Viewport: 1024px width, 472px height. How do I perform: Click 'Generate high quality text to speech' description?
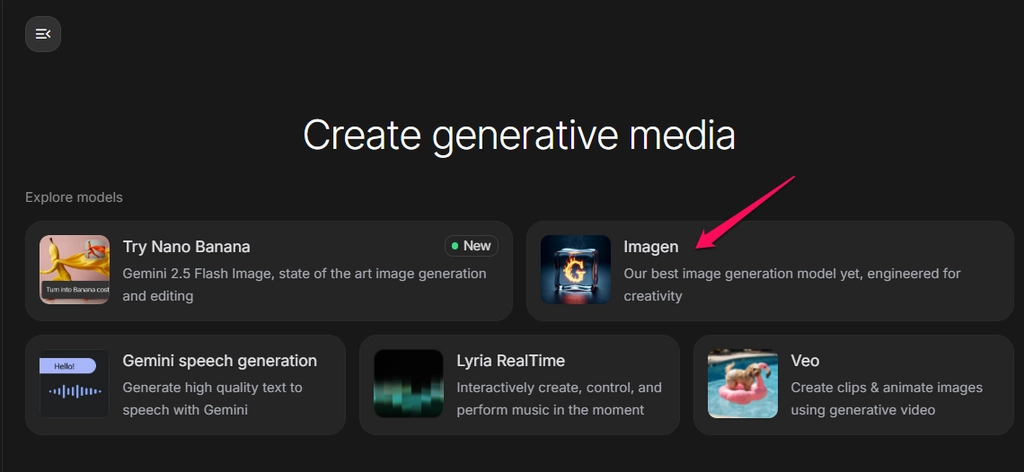[212, 399]
